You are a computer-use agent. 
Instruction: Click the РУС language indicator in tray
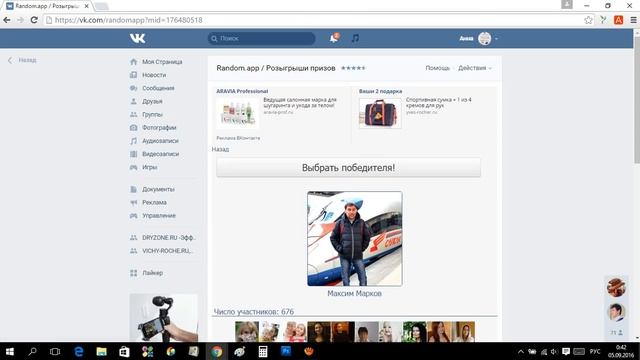point(595,351)
